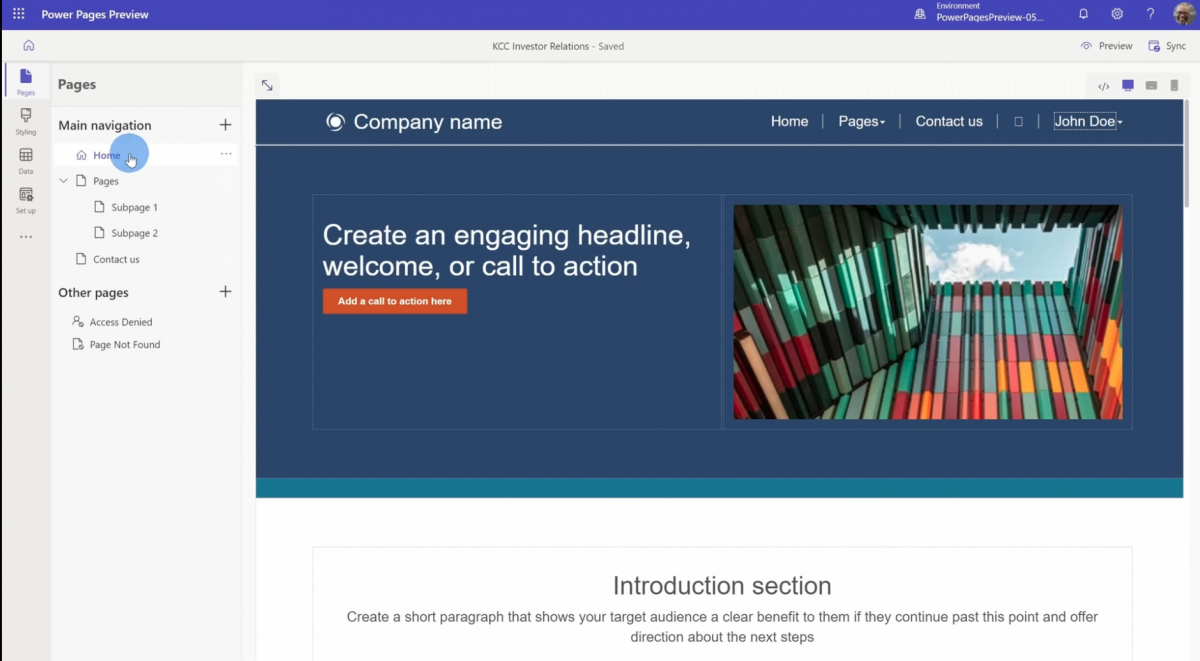Open the Data workspace icon
Image resolution: width=1200 pixels, height=661 pixels.
[x=26, y=160]
